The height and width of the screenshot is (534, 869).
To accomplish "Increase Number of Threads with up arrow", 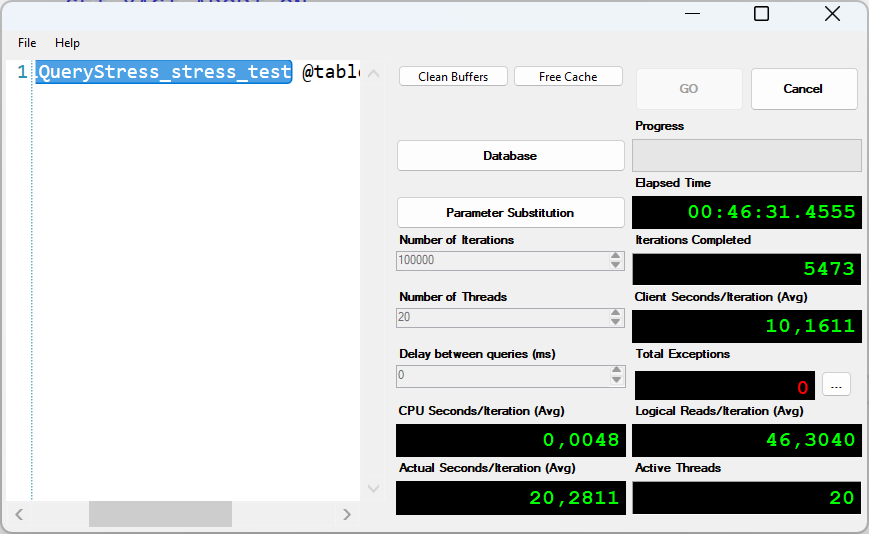I will 616,313.
